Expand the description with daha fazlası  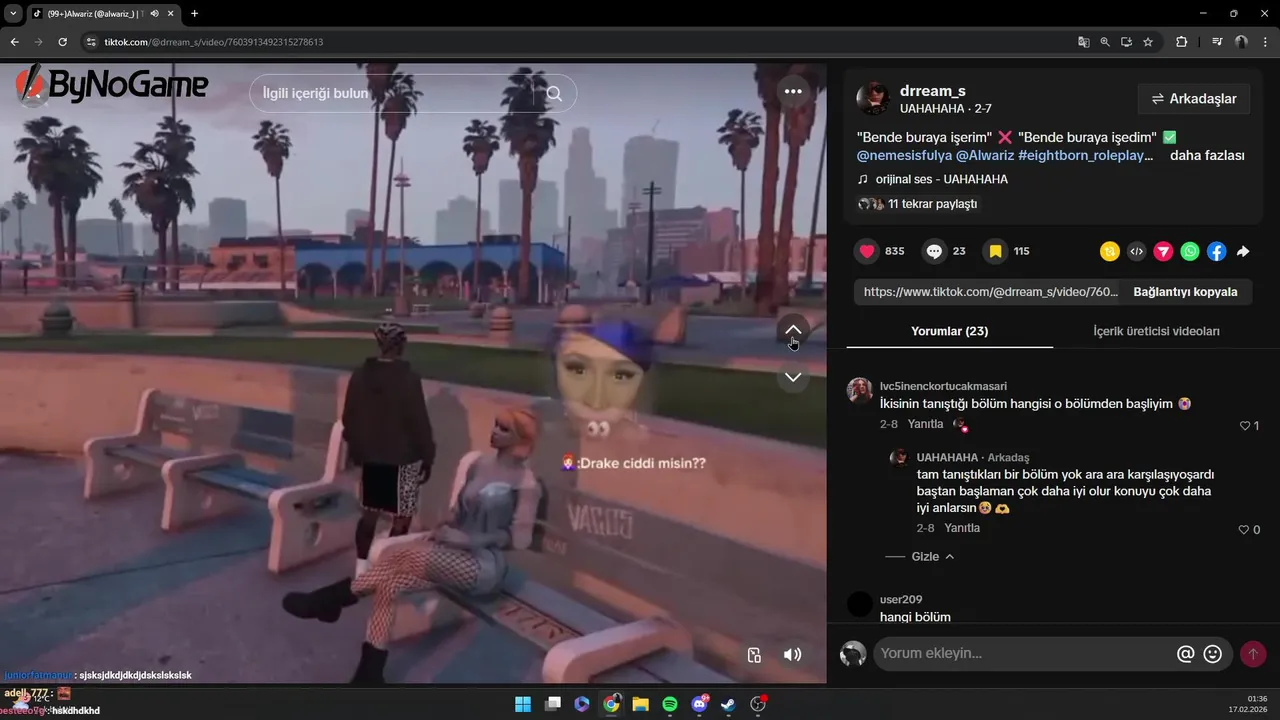click(x=1207, y=156)
